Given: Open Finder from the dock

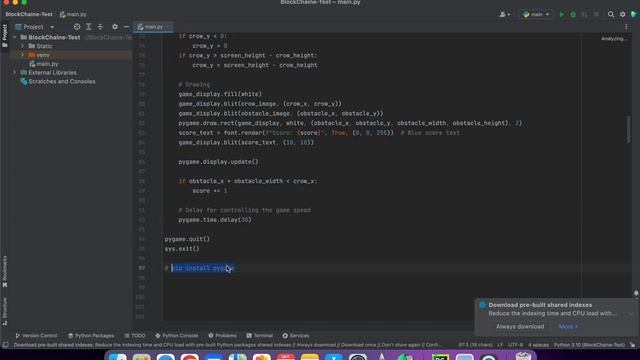Looking at the screenshot, I should 118,357.
